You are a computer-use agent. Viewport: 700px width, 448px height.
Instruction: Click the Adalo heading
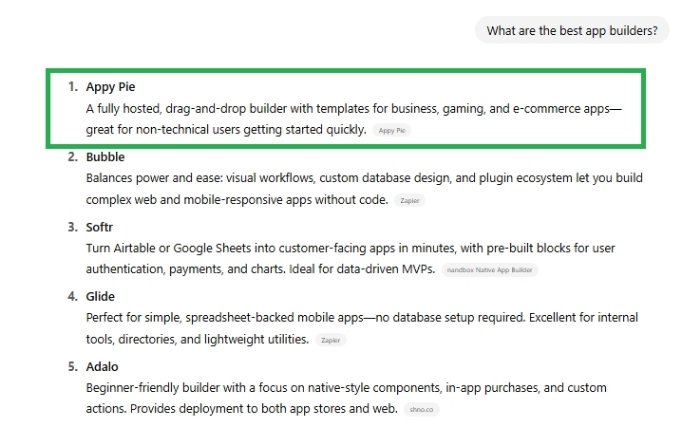[102, 366]
